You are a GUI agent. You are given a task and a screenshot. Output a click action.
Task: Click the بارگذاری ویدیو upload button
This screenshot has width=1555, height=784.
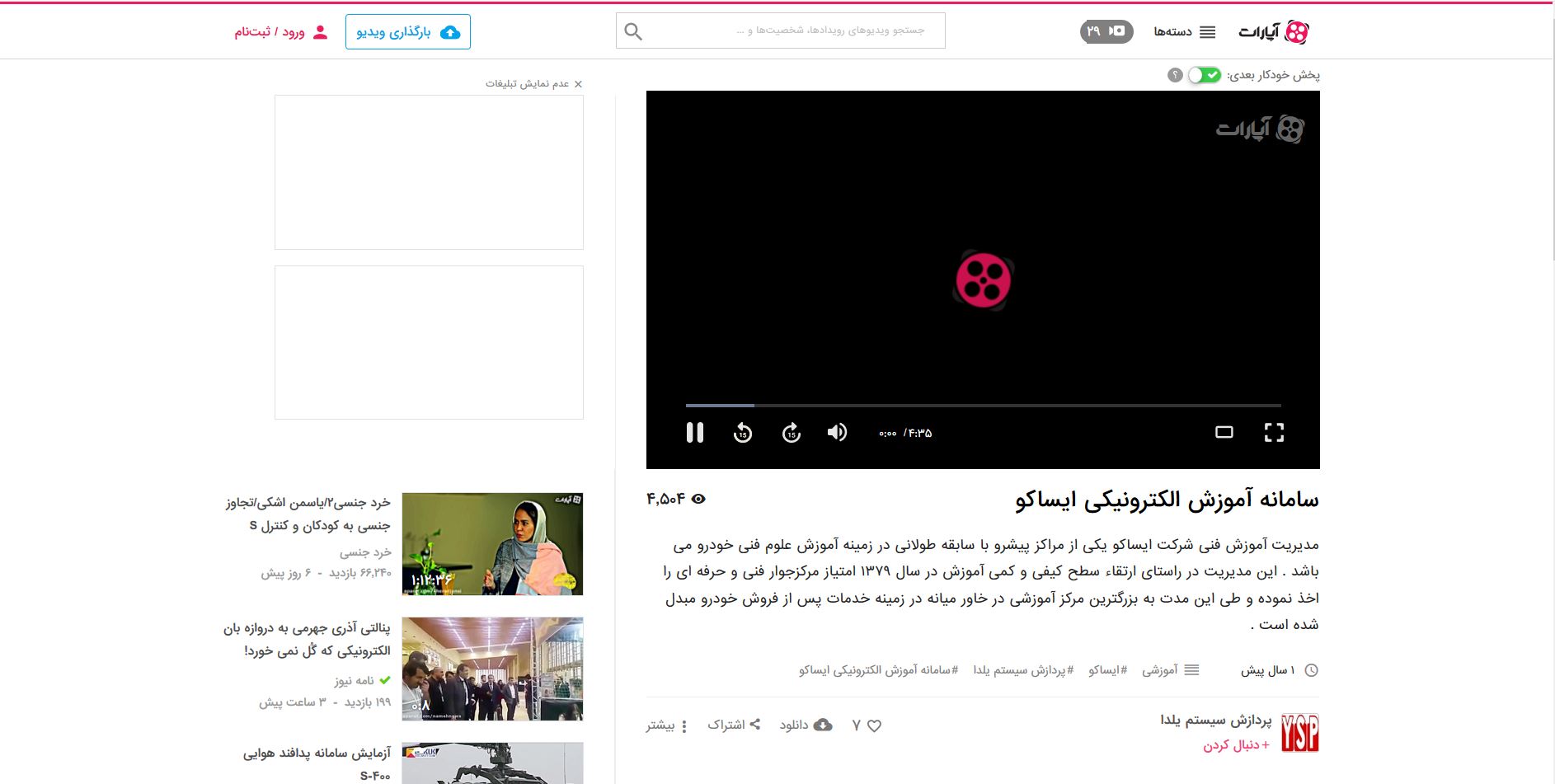click(408, 32)
